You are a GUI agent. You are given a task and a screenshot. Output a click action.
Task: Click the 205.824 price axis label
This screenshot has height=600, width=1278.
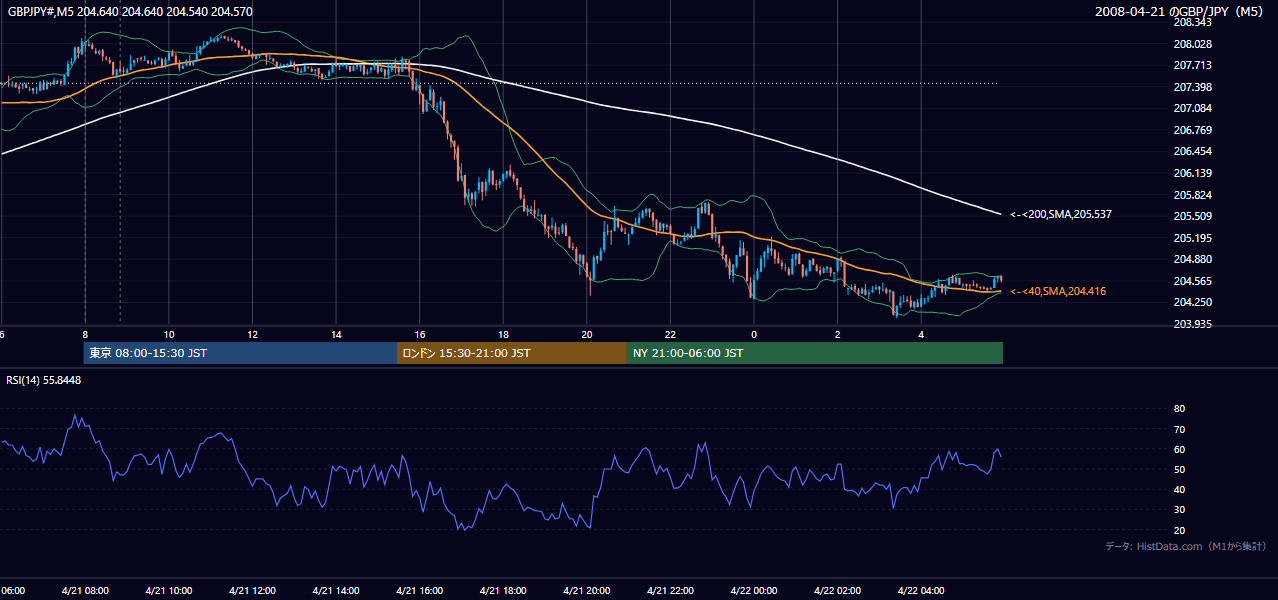click(x=1193, y=195)
